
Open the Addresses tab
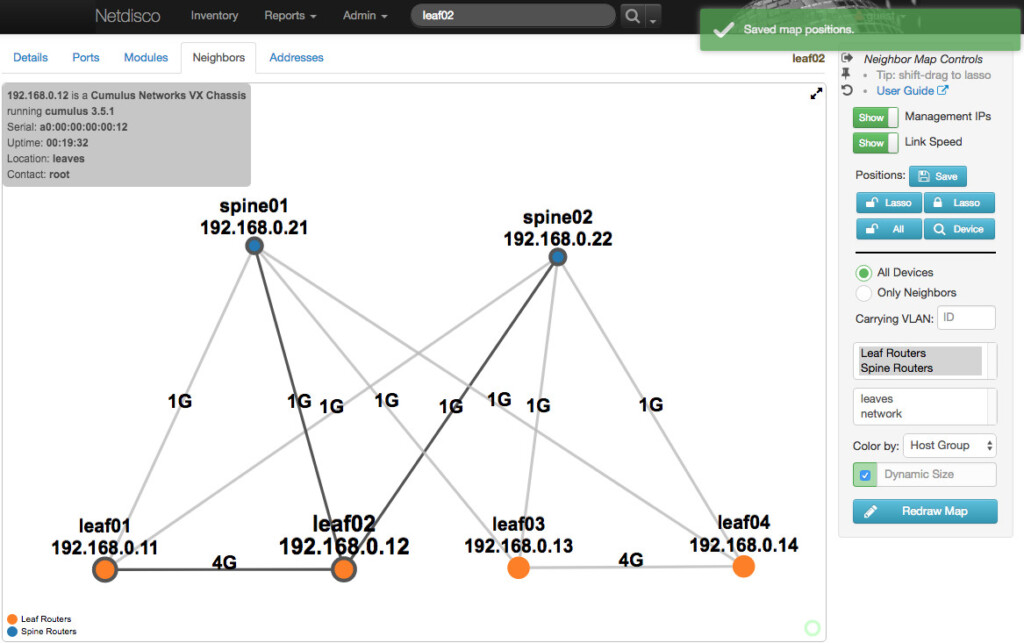tap(296, 58)
